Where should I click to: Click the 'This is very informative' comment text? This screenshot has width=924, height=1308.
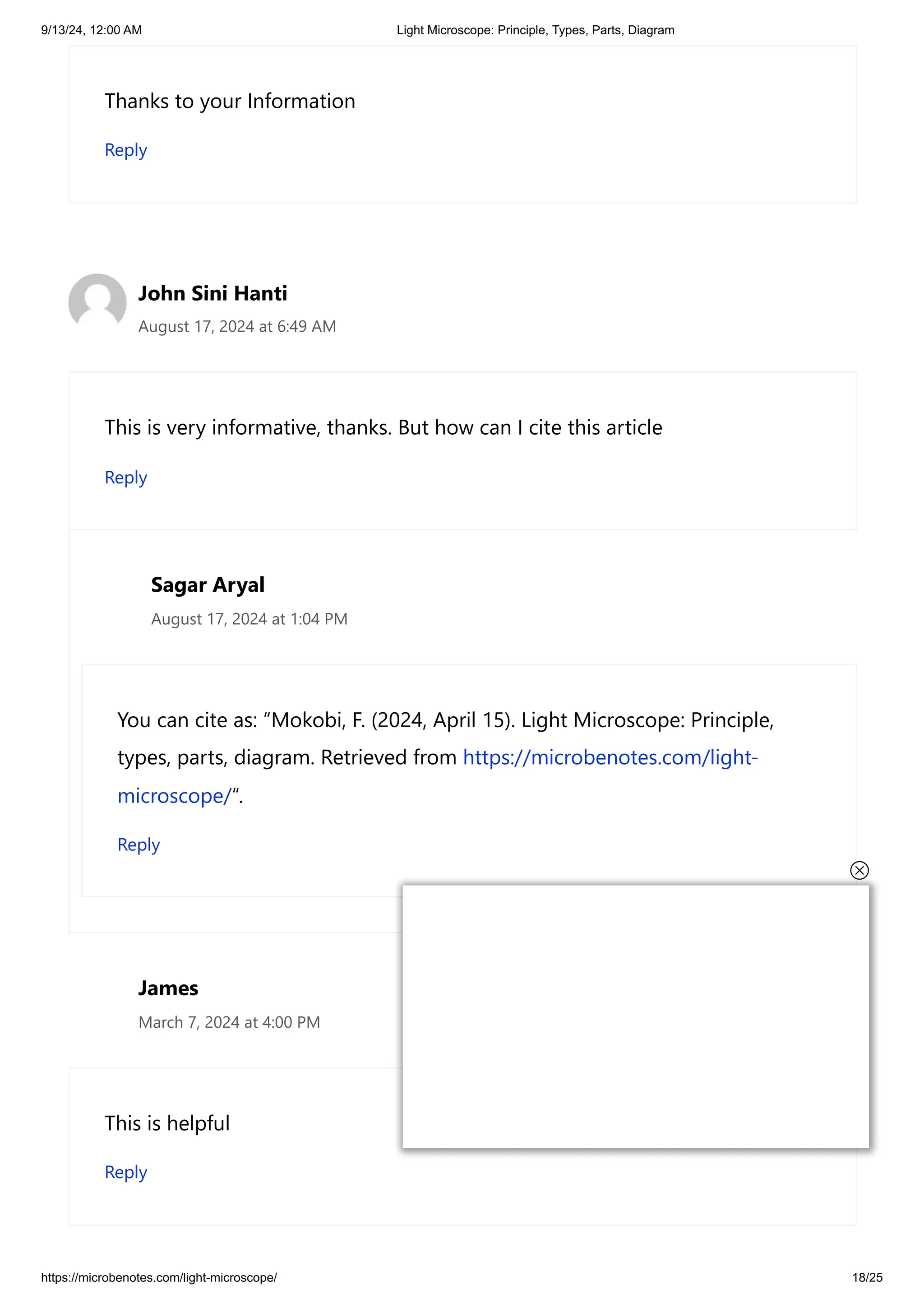[383, 427]
